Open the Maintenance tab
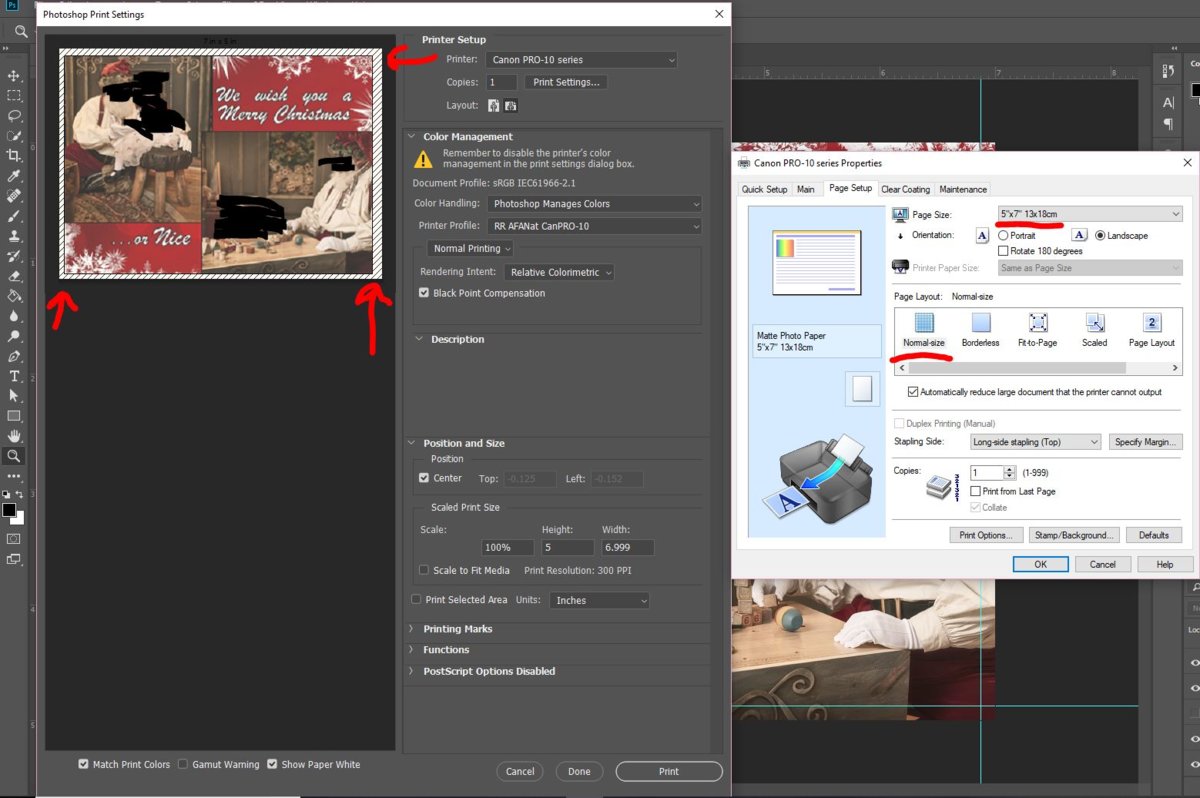Image resolution: width=1200 pixels, height=798 pixels. pos(962,189)
